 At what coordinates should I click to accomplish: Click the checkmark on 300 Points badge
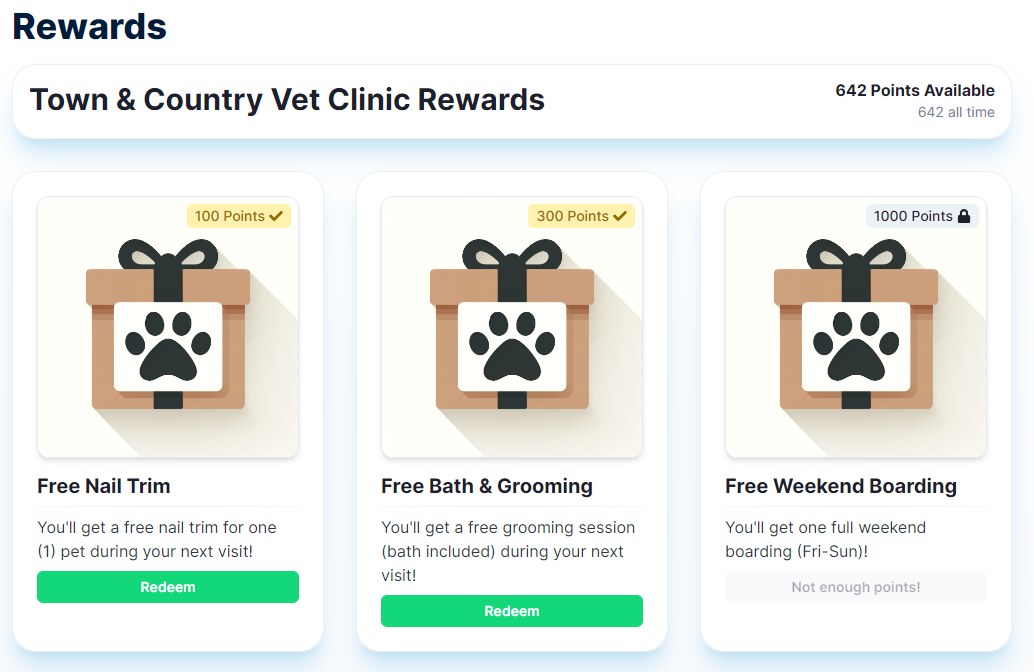(620, 216)
